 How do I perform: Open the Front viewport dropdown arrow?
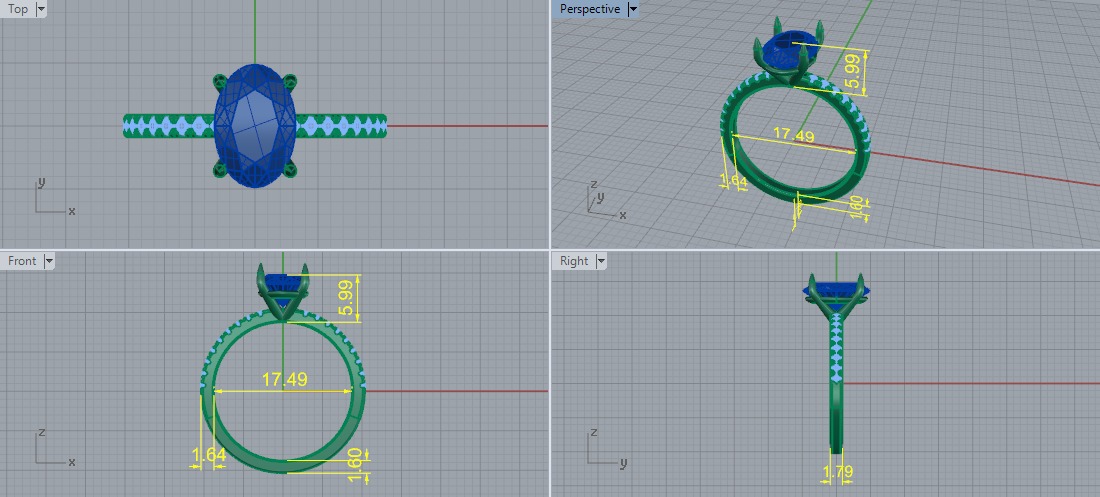pyautogui.click(x=48, y=260)
